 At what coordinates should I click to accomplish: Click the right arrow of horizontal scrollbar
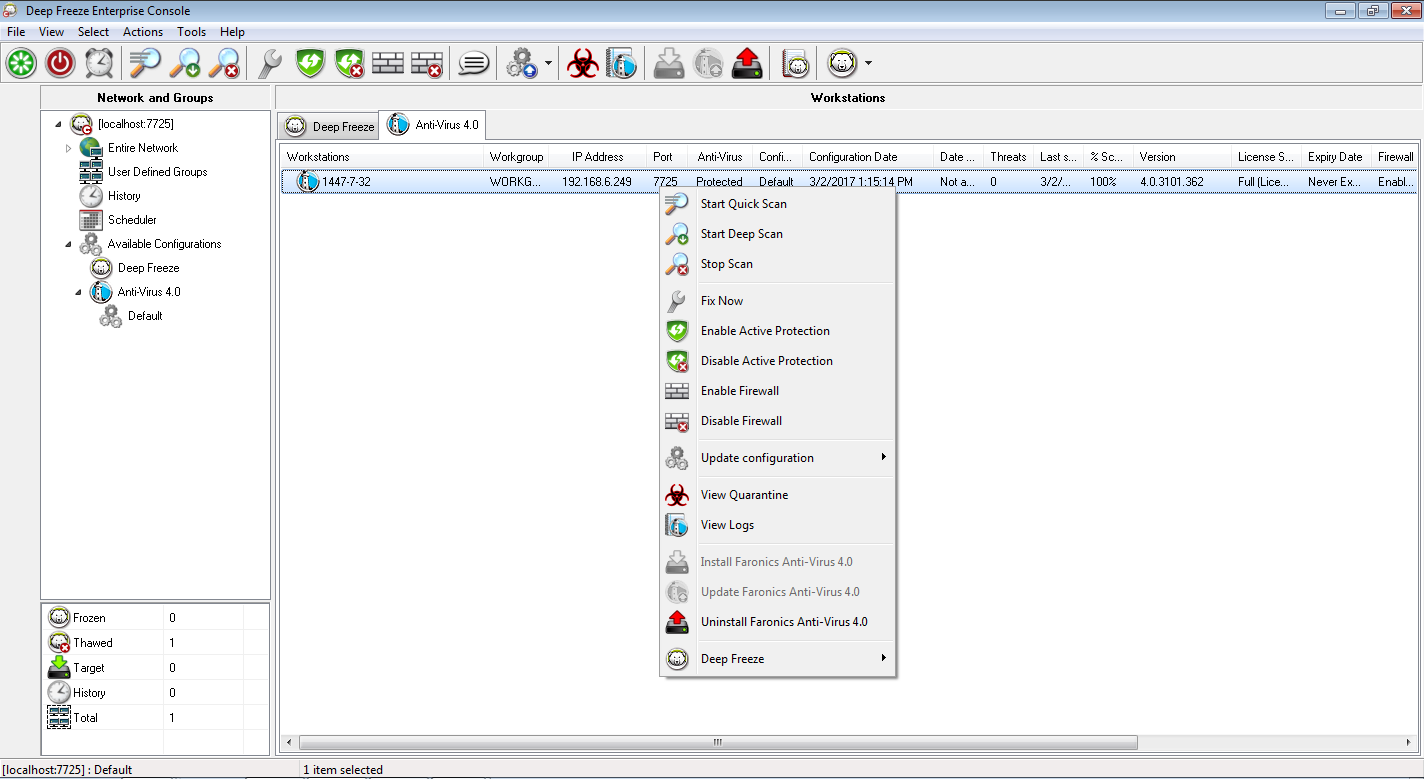(x=1410, y=743)
